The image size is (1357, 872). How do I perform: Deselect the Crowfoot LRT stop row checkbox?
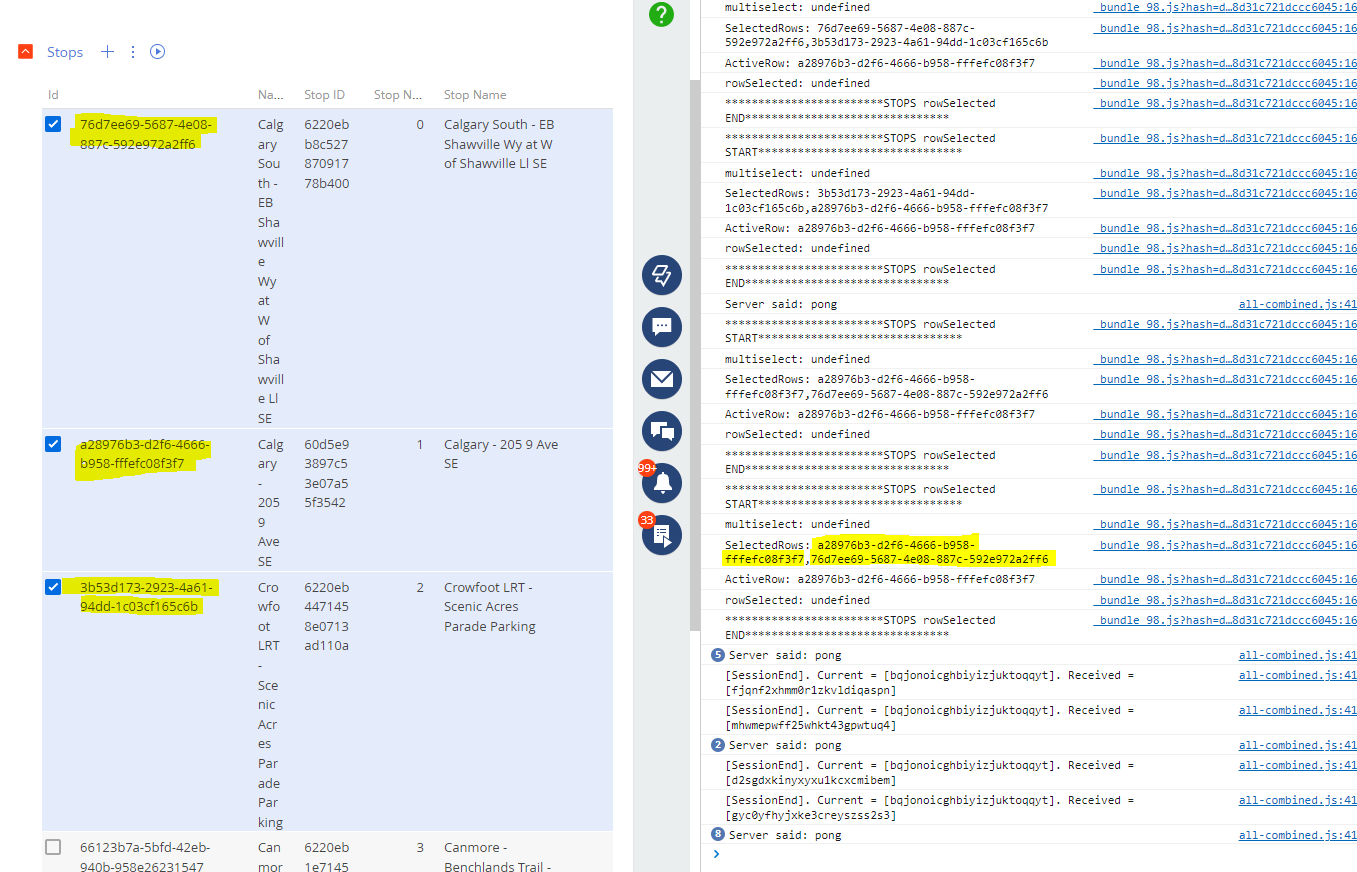(53, 587)
